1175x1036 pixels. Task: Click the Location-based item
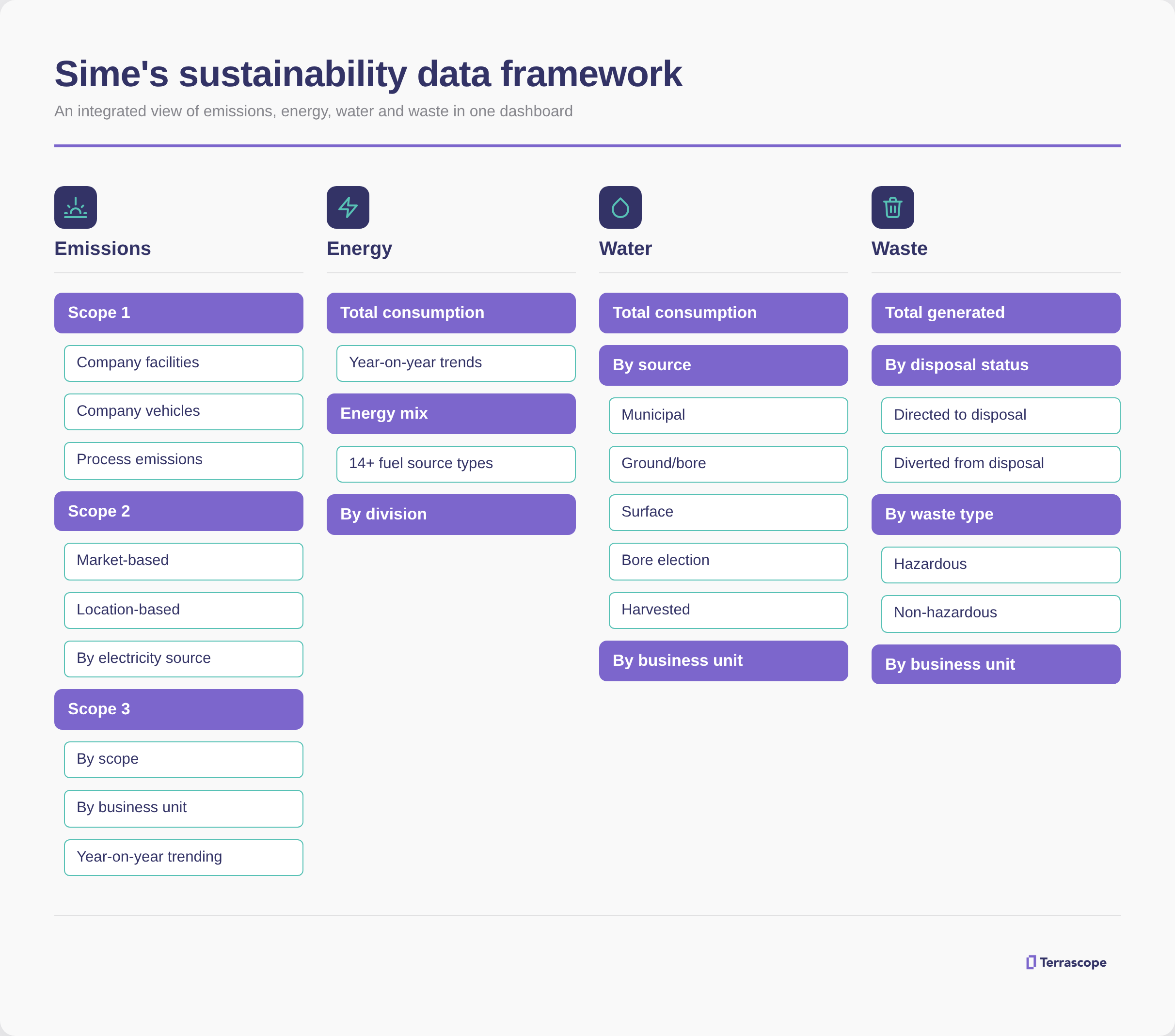183,610
